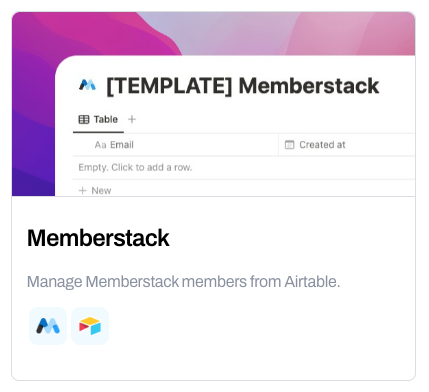Screen dimensions: 429x392
Task: Click the [TEMPLATE] Memberstack page title
Action: pyautogui.click(x=243, y=86)
